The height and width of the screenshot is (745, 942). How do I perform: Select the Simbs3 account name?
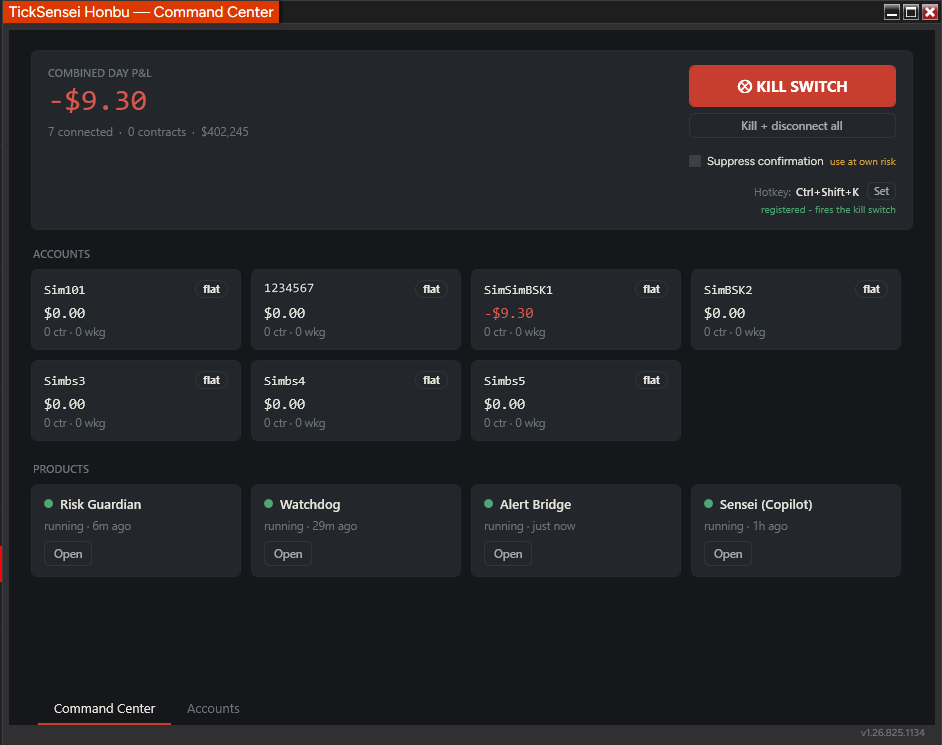[x=64, y=380]
